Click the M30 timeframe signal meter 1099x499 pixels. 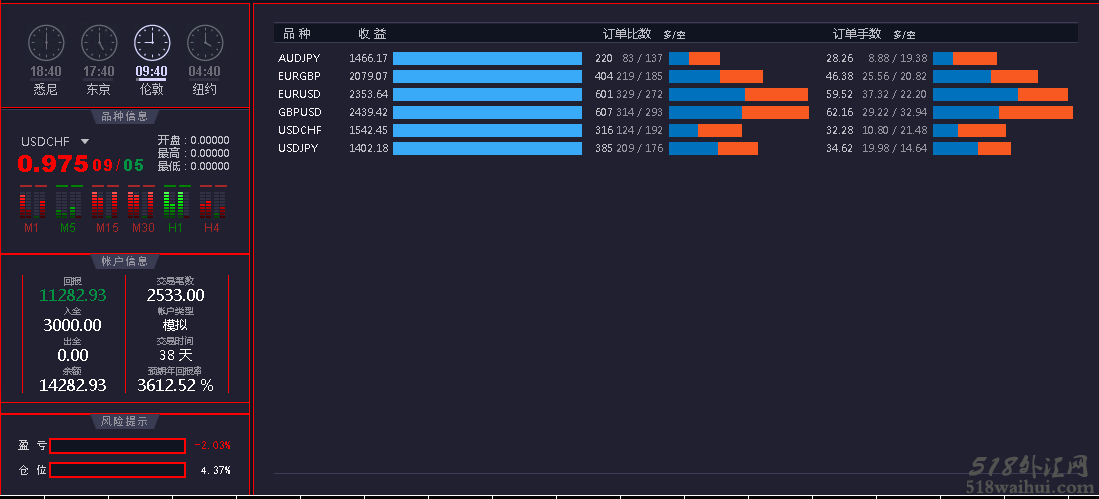point(142,203)
